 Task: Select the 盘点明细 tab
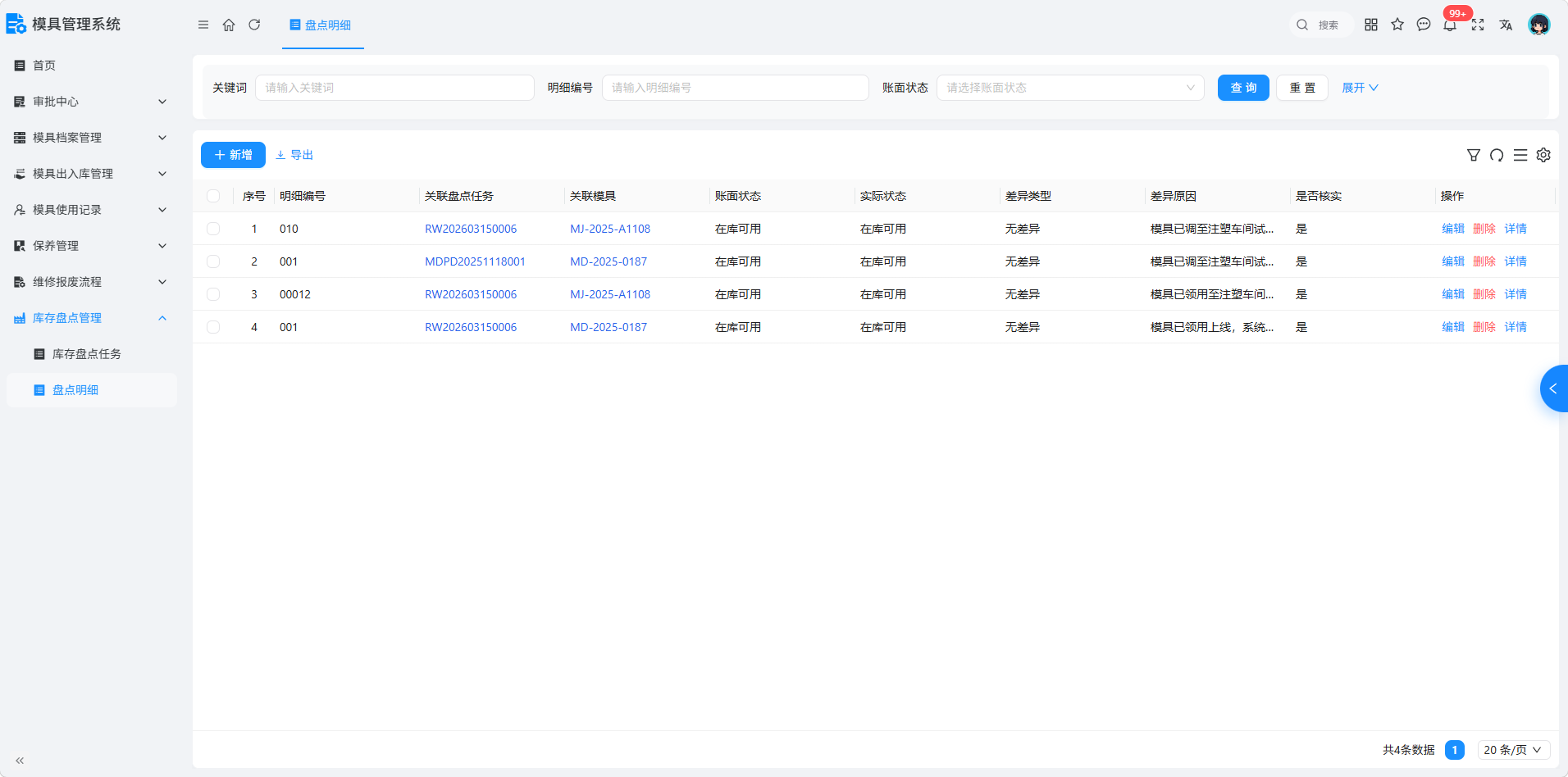click(322, 25)
